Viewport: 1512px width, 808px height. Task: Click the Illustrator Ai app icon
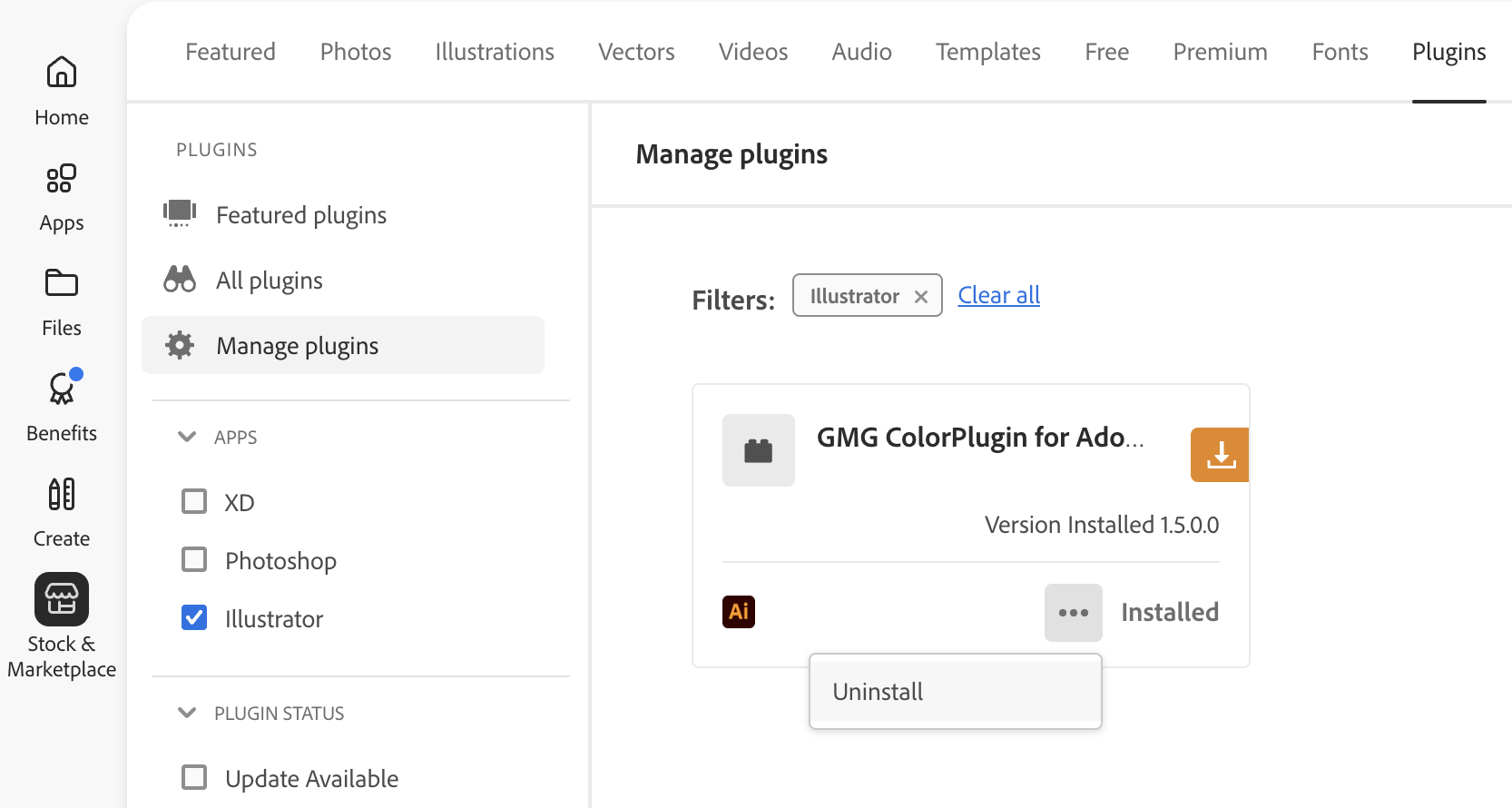[739, 612]
